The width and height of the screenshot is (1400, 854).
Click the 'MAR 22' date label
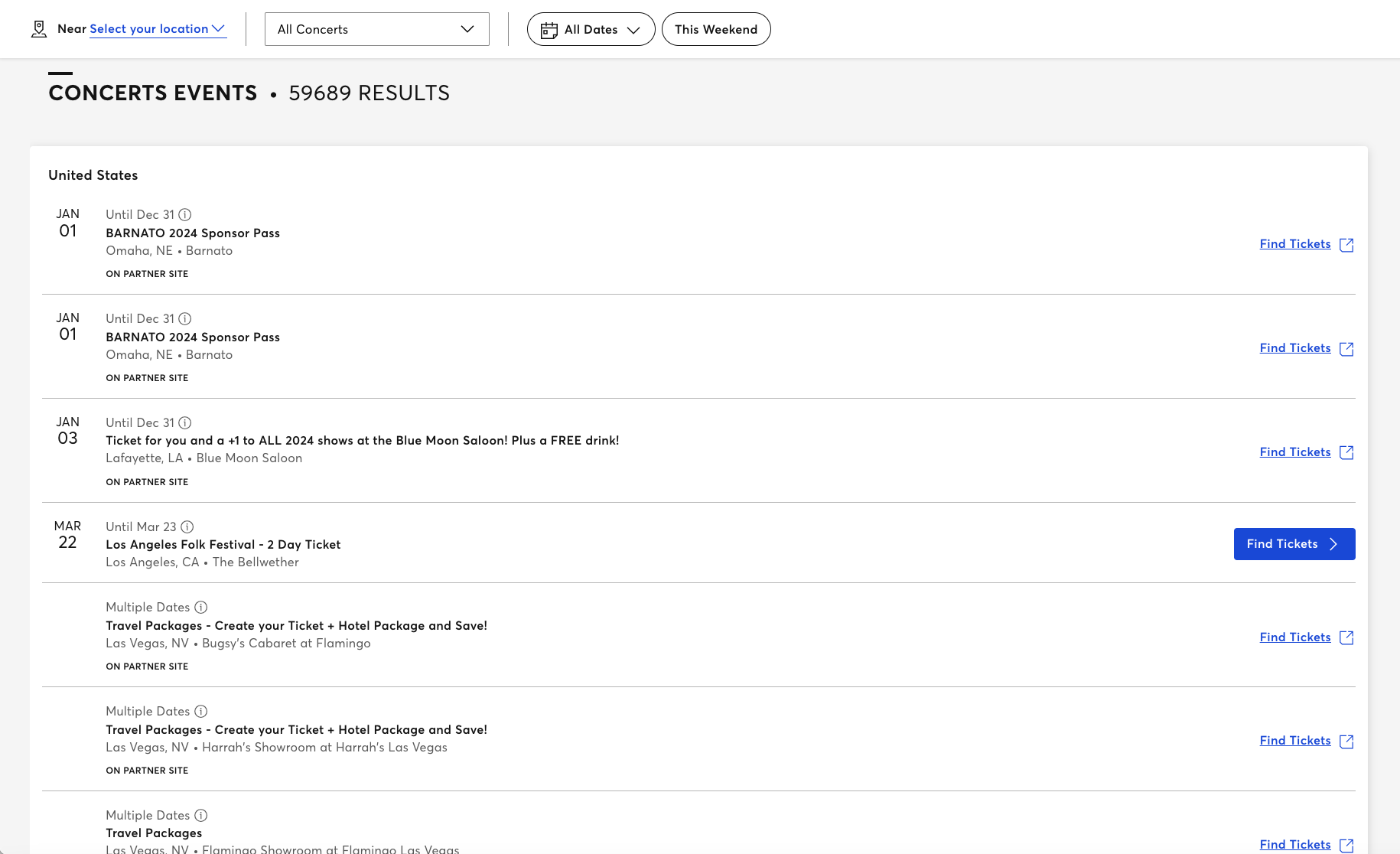[67, 535]
